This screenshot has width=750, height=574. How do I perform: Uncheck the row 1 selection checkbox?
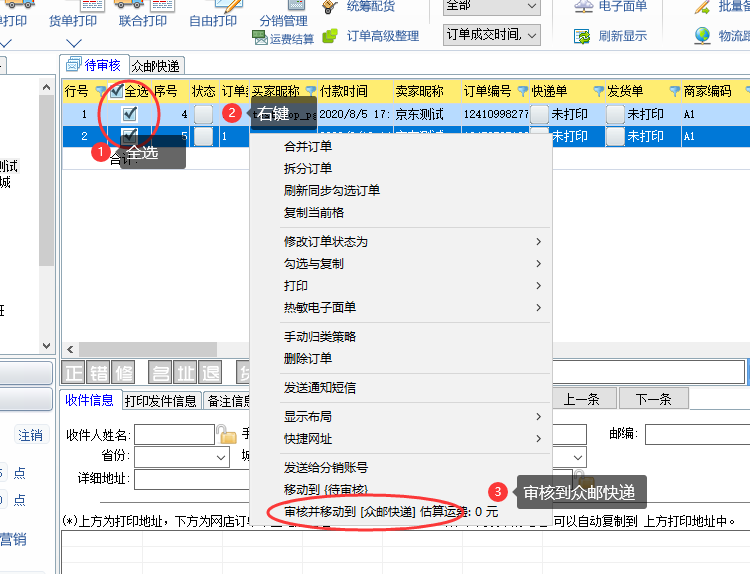pos(130,114)
